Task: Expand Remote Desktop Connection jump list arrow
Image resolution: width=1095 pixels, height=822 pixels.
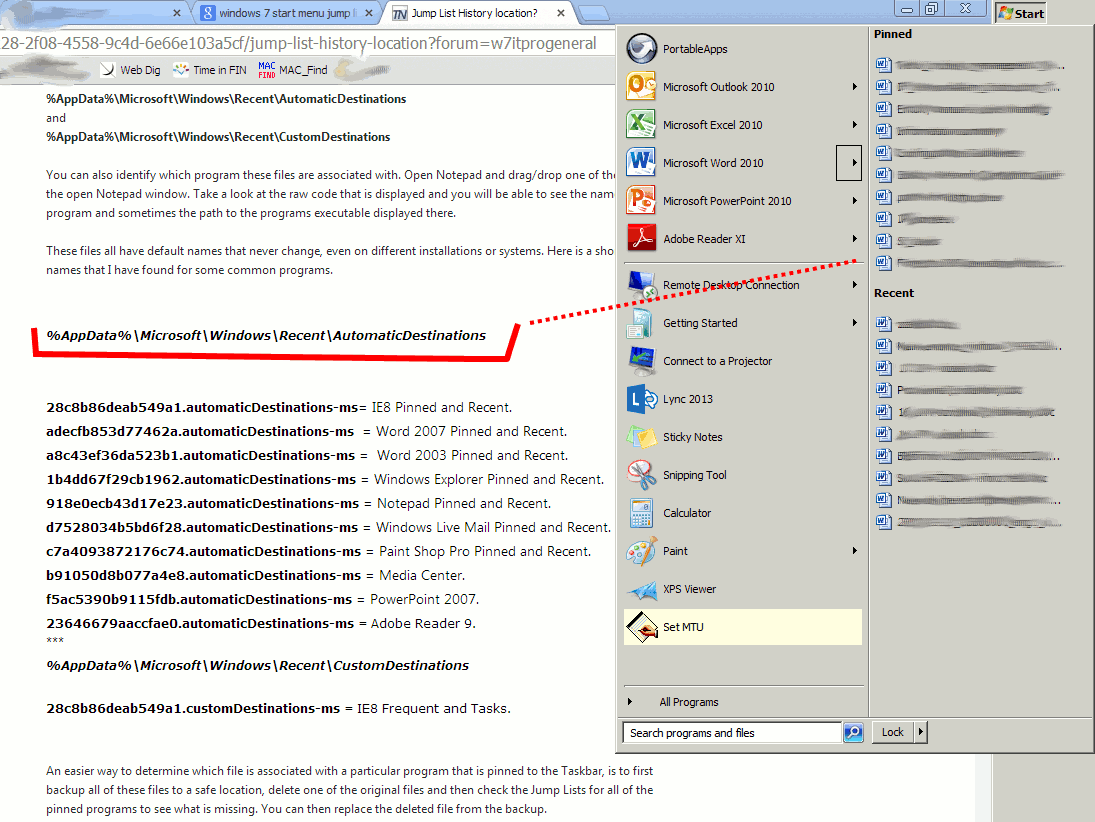Action: click(x=854, y=285)
